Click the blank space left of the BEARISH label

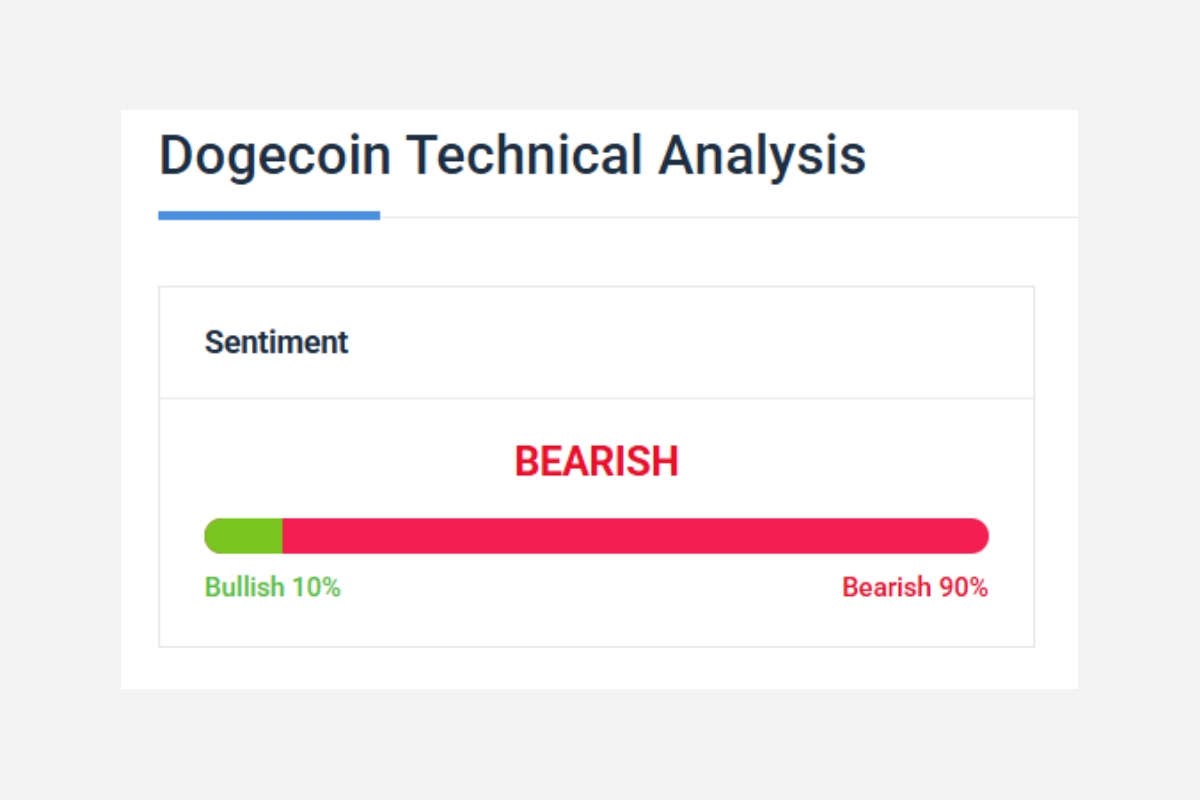click(x=350, y=461)
